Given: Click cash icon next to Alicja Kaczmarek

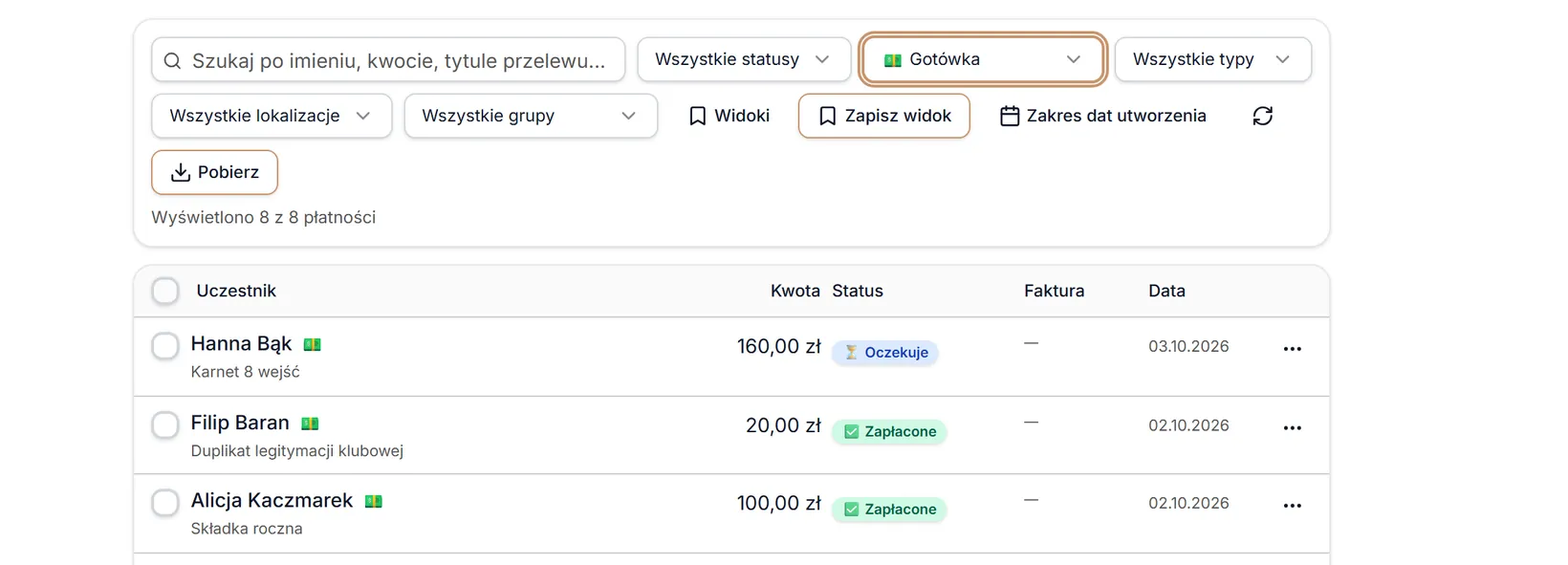Looking at the screenshot, I should click(374, 501).
